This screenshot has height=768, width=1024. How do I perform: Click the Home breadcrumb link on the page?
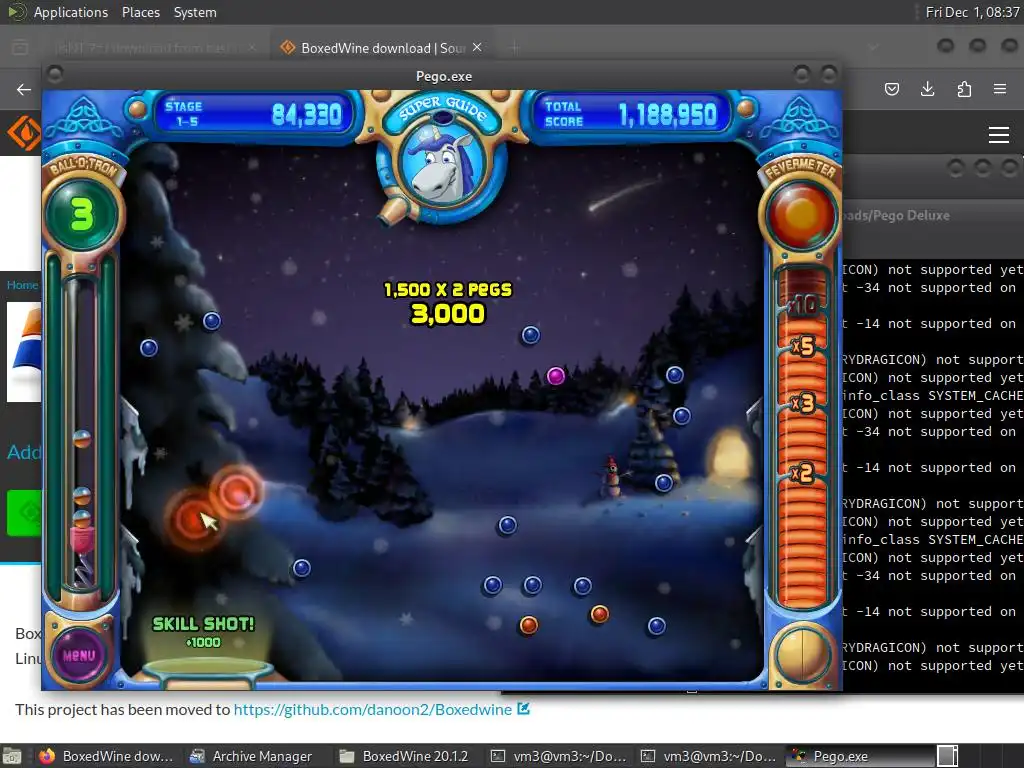tap(22, 285)
